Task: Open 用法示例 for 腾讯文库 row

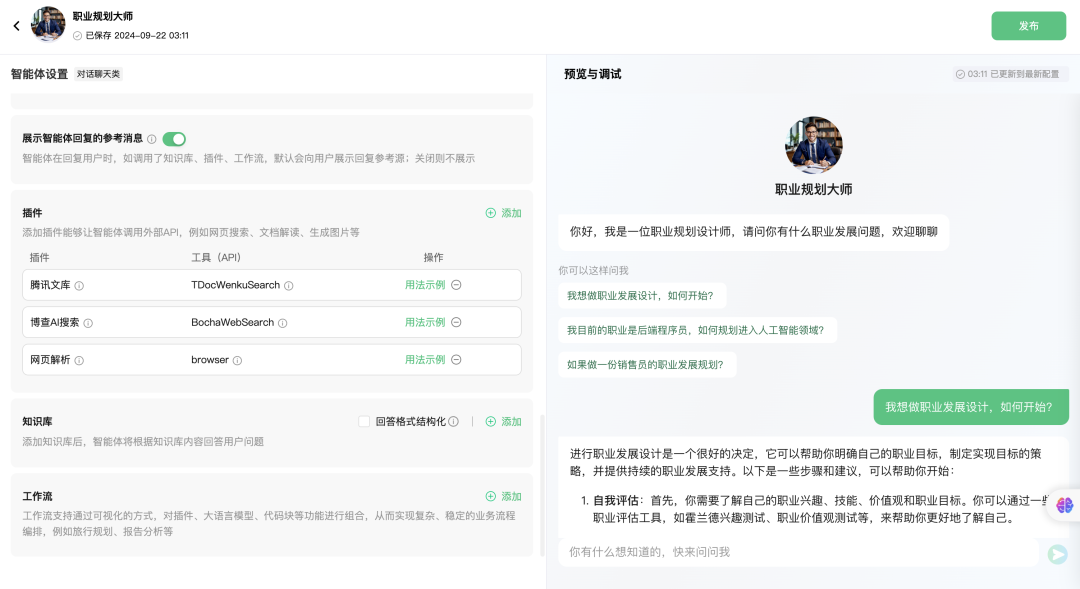Action: (x=425, y=285)
